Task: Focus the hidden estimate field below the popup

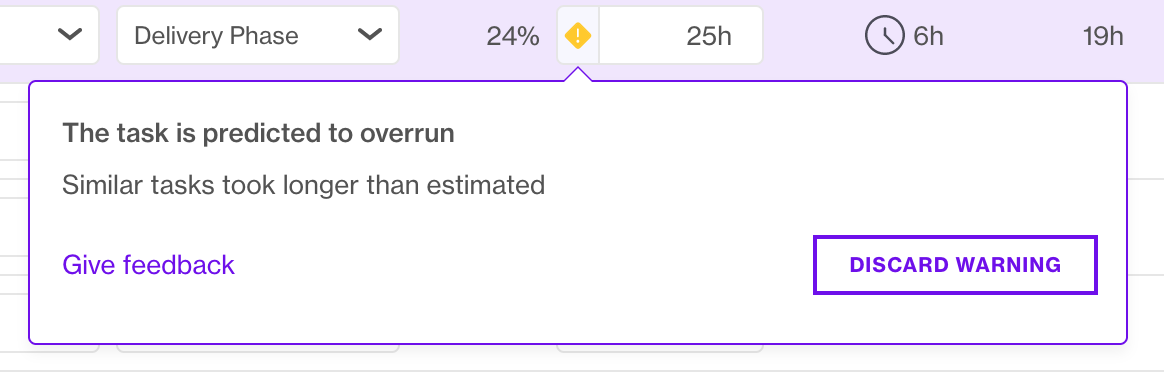Action: point(660,348)
